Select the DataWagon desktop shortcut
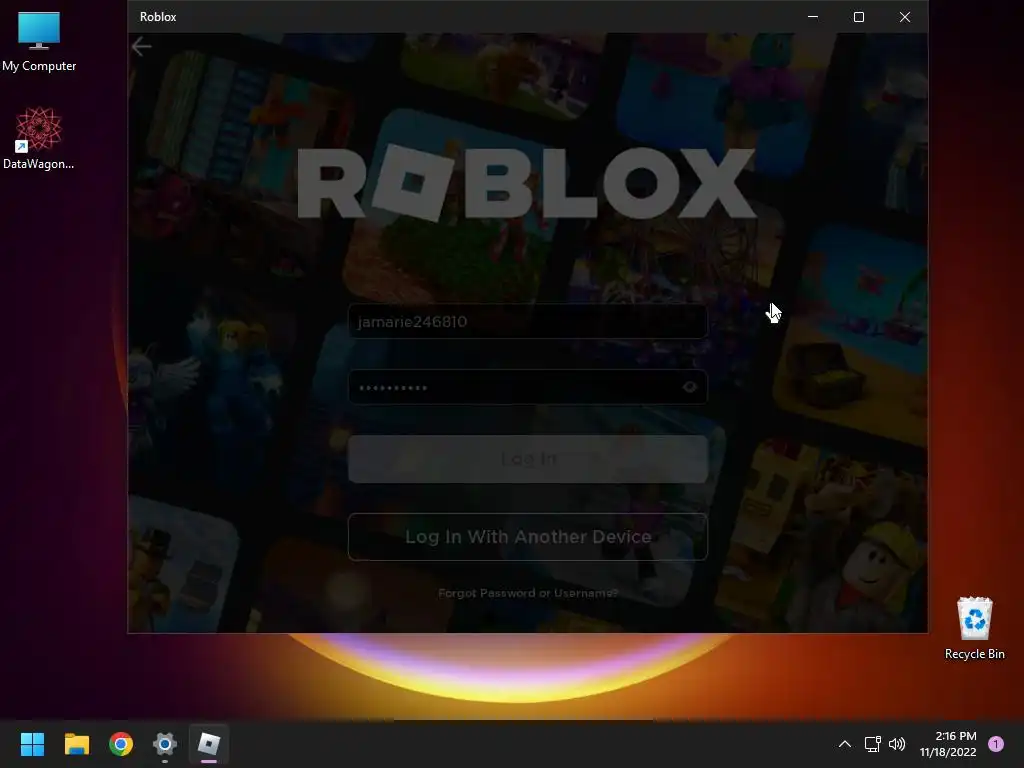 click(39, 138)
